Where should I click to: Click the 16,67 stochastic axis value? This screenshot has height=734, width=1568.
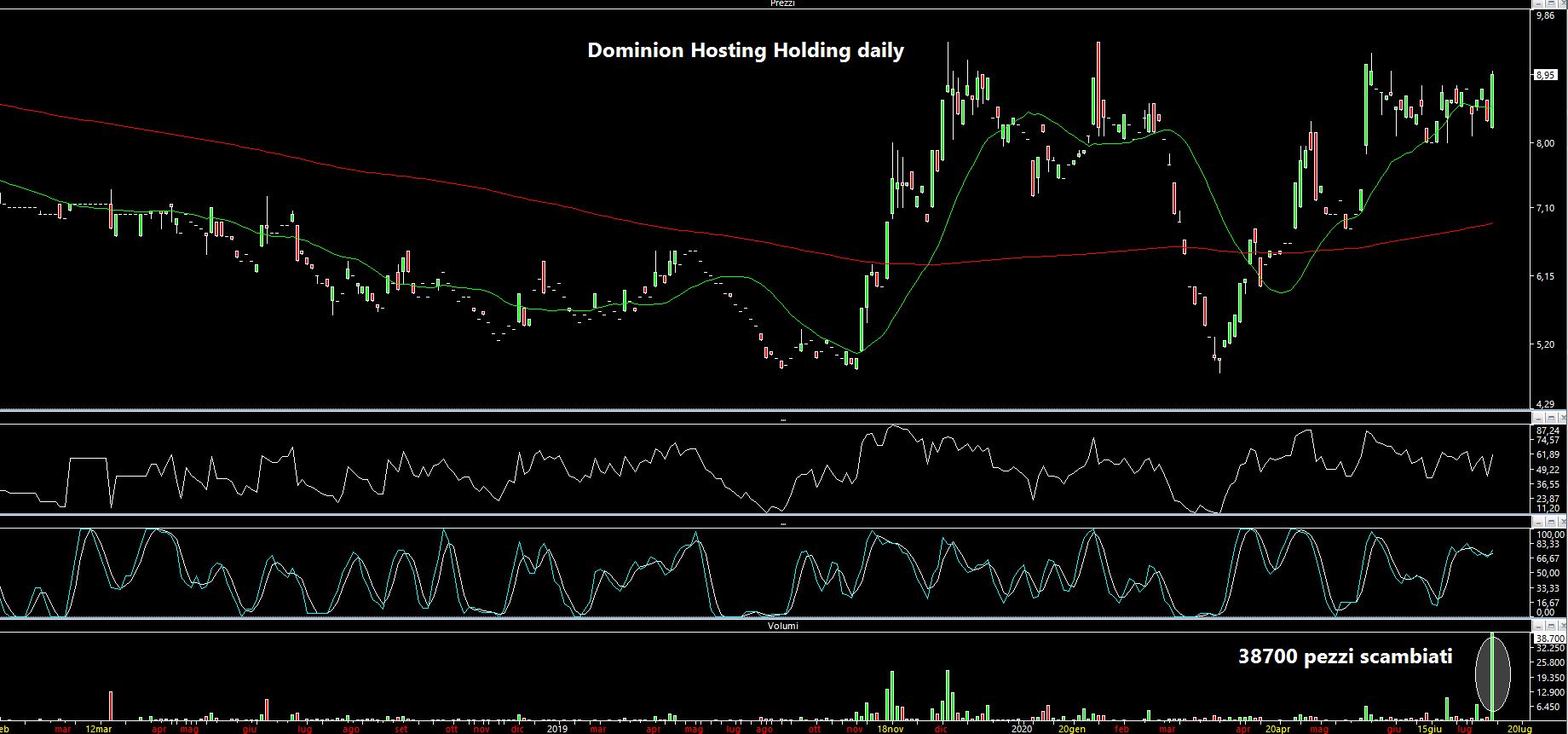coord(1548,602)
